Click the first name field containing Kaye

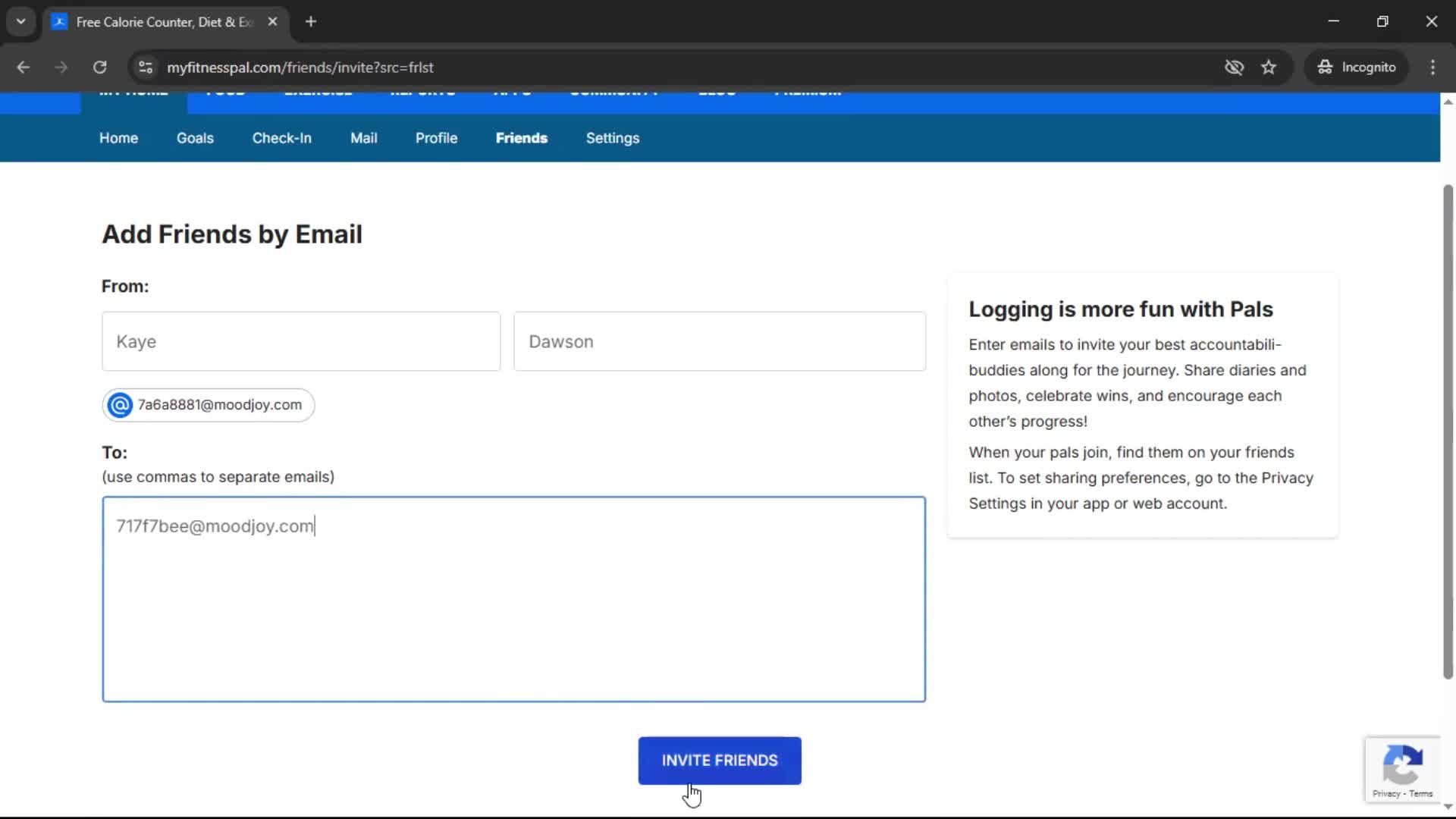click(301, 341)
